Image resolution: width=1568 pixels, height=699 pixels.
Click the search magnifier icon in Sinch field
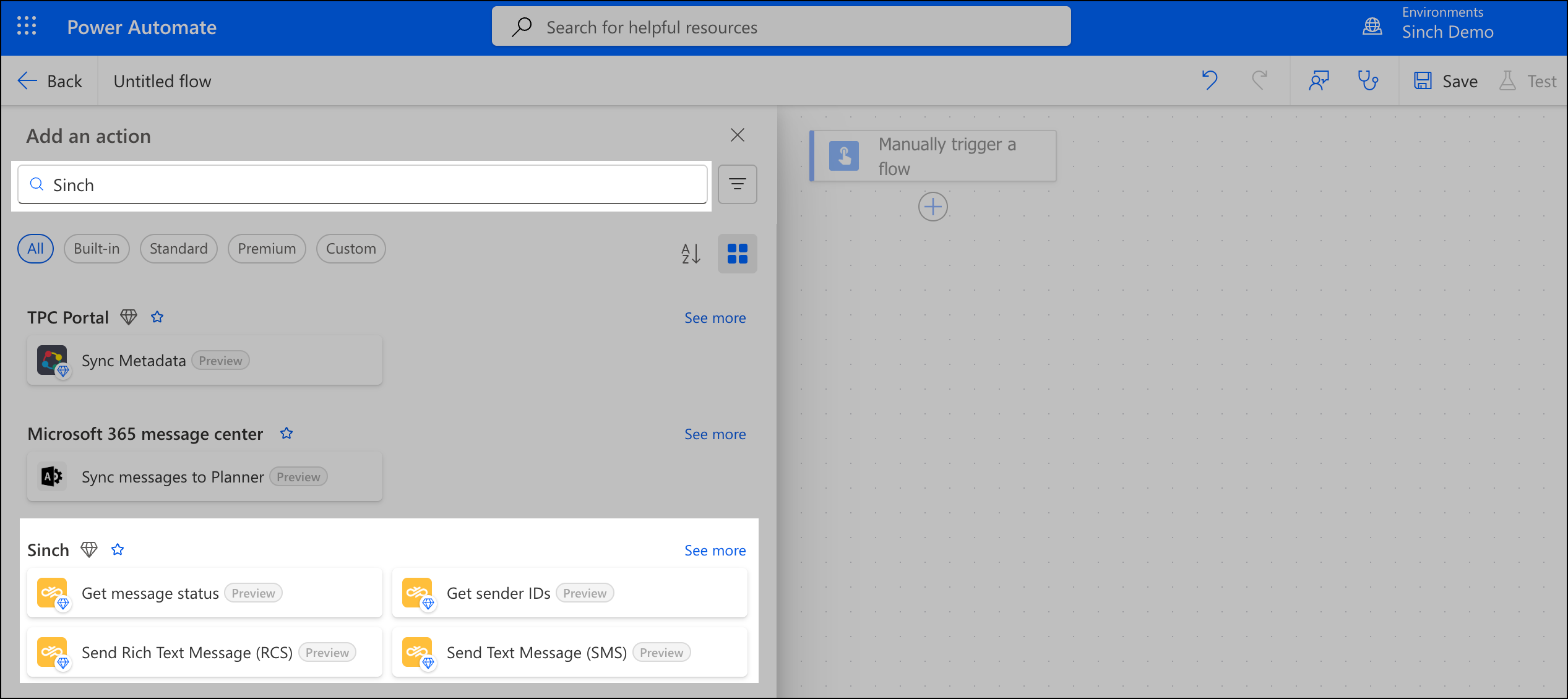[x=37, y=184]
